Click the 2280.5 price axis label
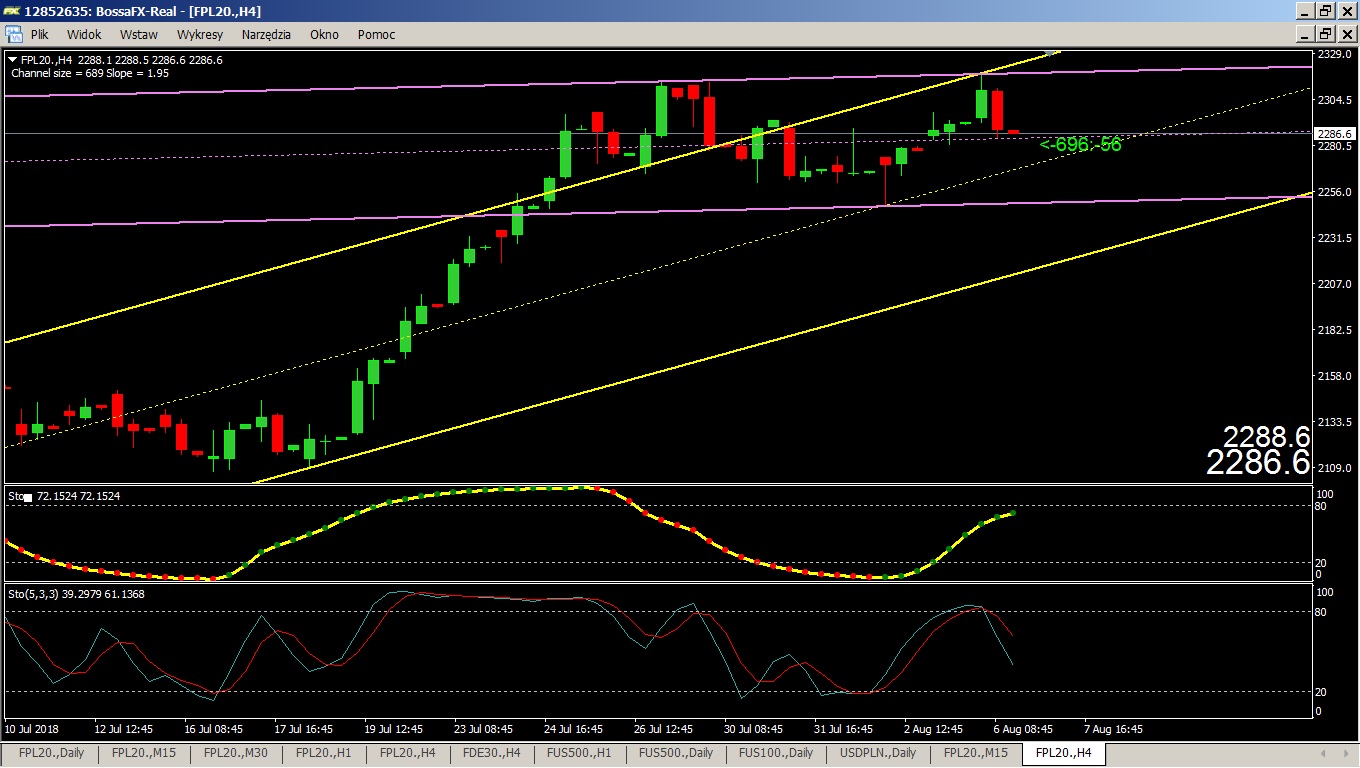This screenshot has width=1360, height=768. pos(1335,146)
